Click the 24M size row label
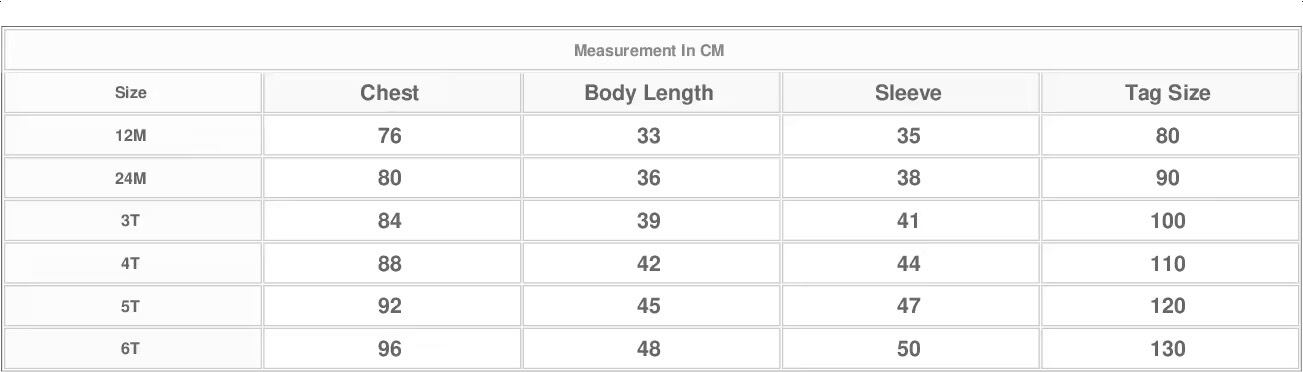Image resolution: width=1303 pixels, height=372 pixels. [131, 178]
